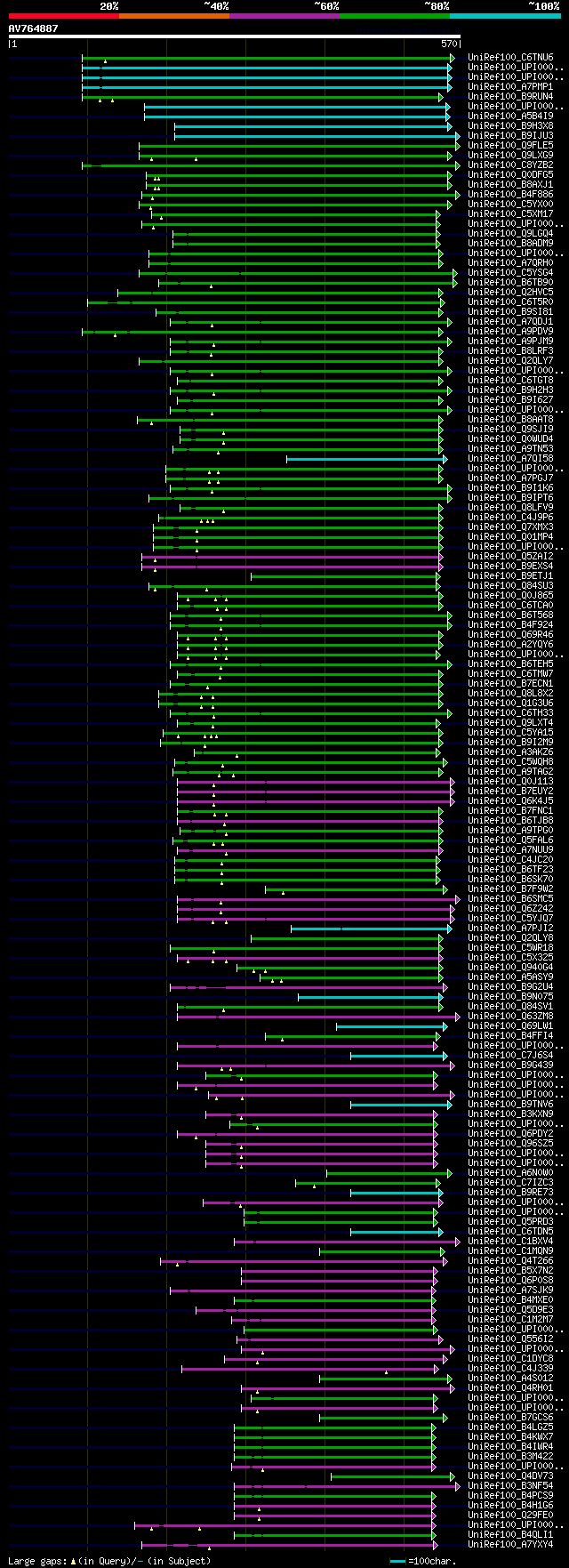
Task: Select the UniRef100_Q5ZAI2 label
Action: 510,556
